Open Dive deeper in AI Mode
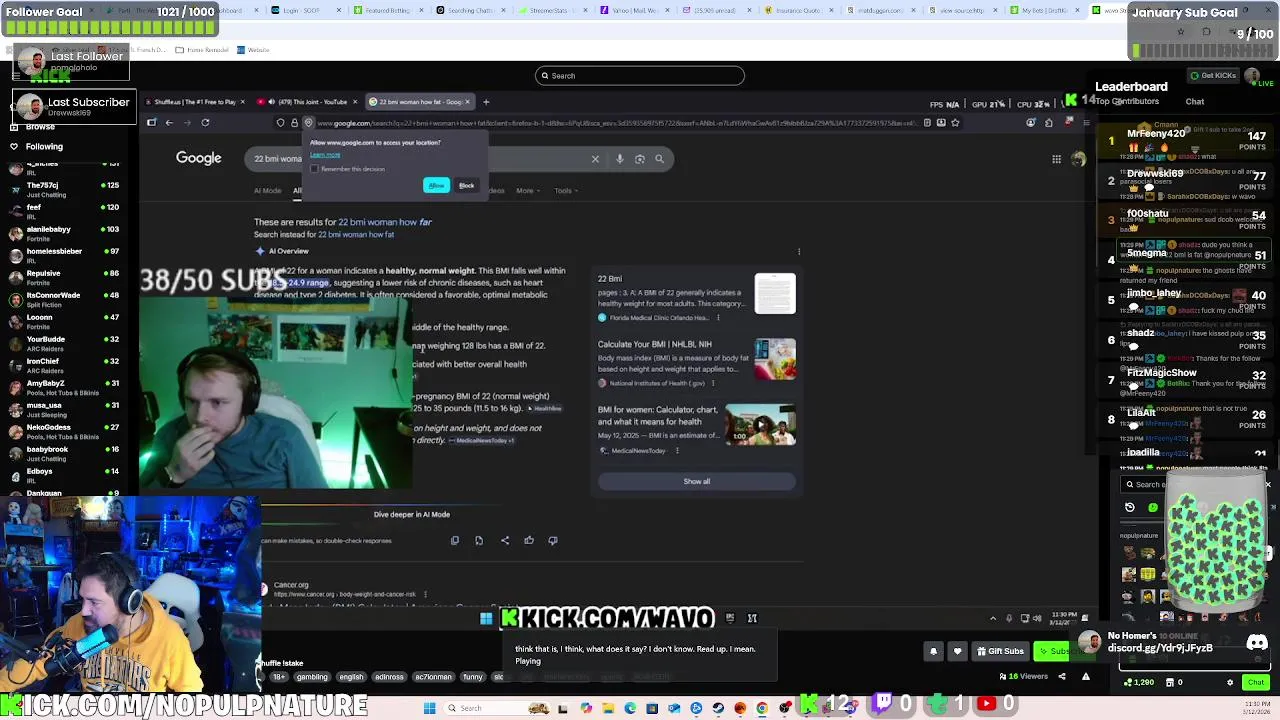Screen dimensions: 1280x720 412,514
